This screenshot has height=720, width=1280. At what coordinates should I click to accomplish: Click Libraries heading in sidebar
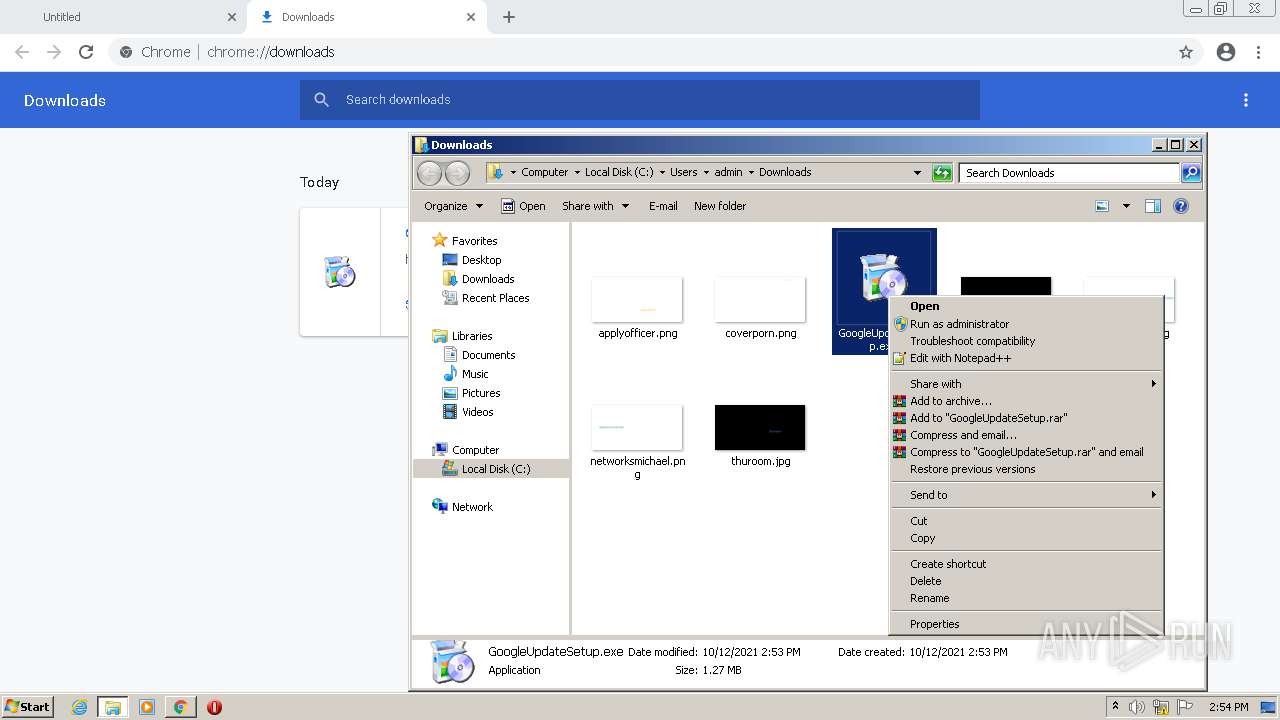[472, 336]
